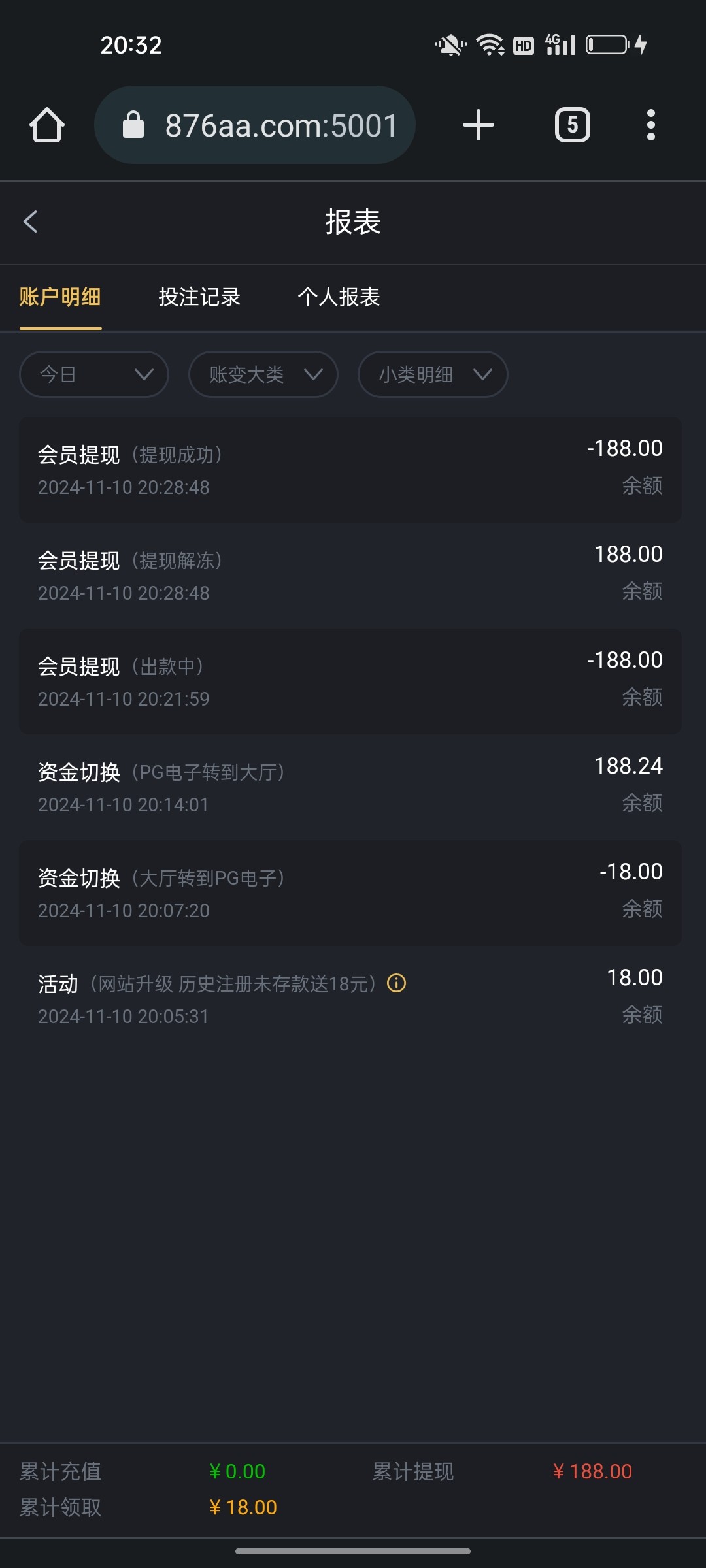Open the tab switcher showing 5 tabs
The image size is (706, 1568).
[x=572, y=125]
